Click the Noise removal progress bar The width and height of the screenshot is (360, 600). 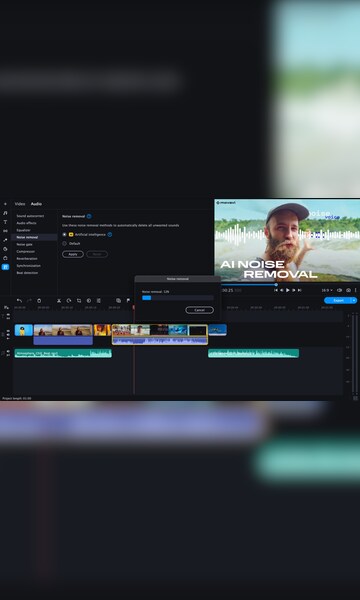tap(178, 298)
